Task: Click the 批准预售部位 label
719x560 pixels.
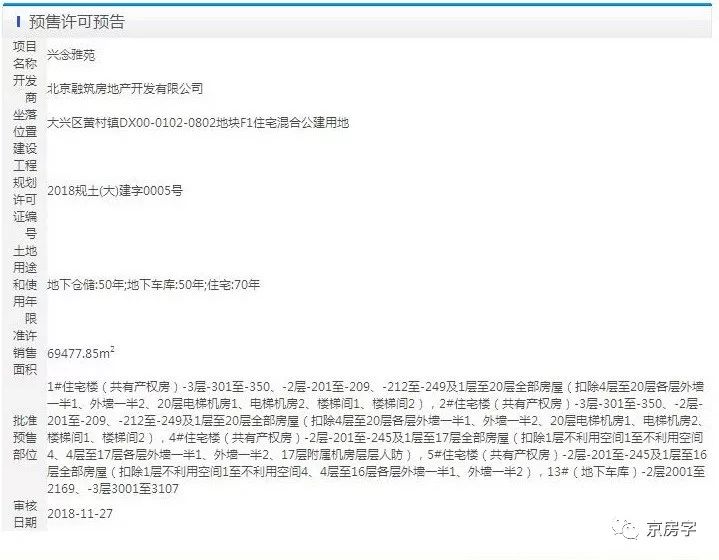Action: [25, 438]
